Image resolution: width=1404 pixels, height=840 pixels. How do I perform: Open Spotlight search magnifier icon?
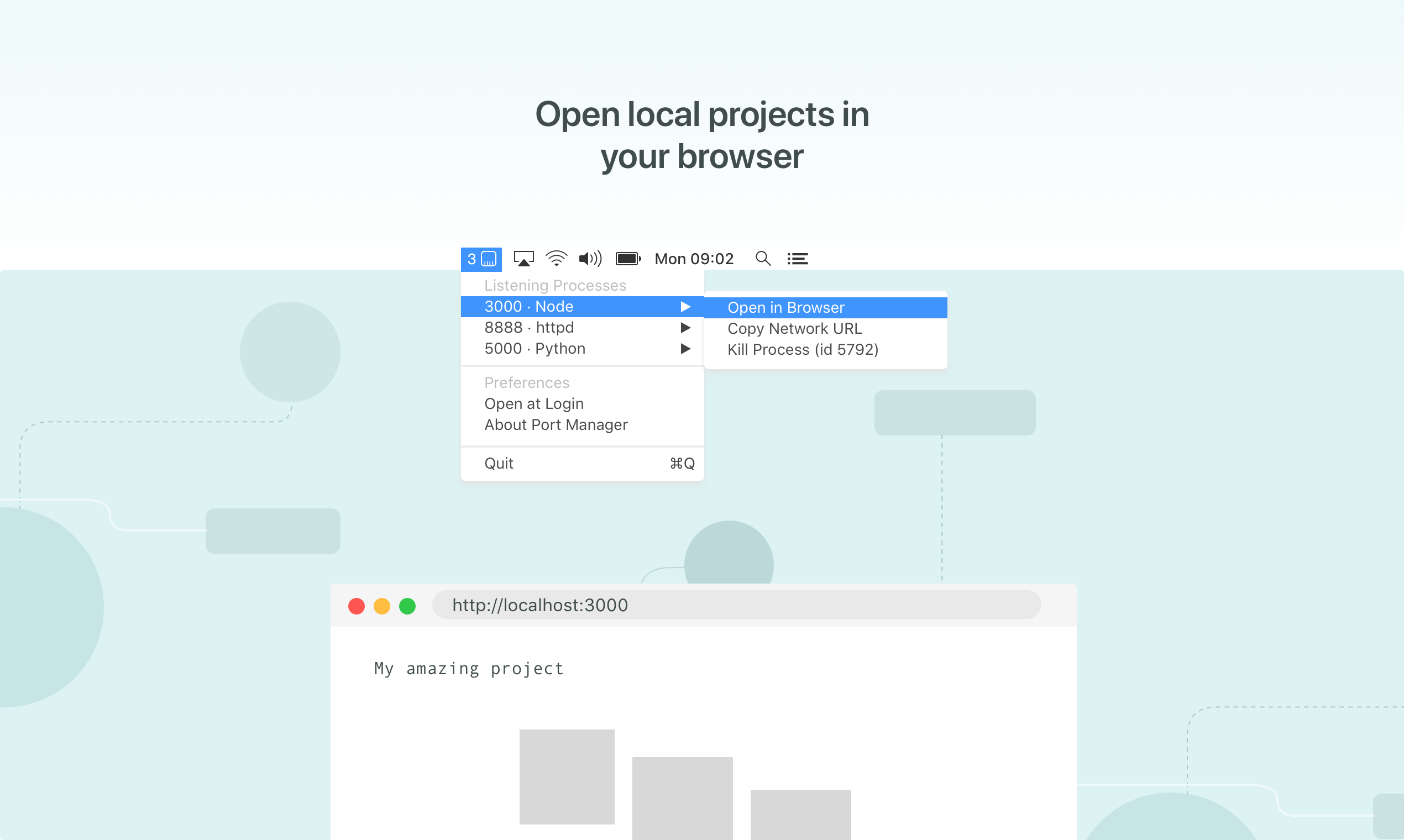point(763,259)
